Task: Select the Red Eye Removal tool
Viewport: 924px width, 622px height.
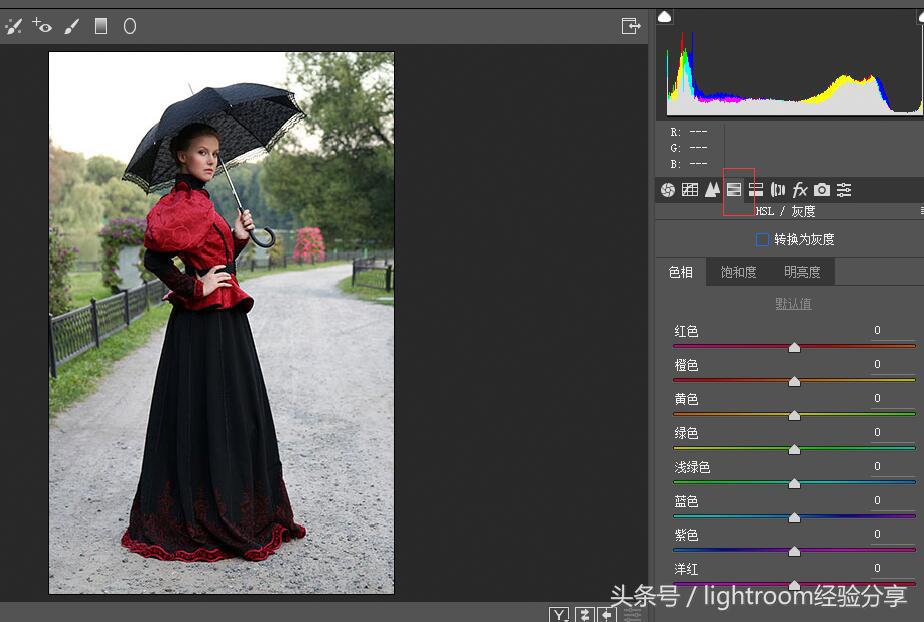Action: 40,26
